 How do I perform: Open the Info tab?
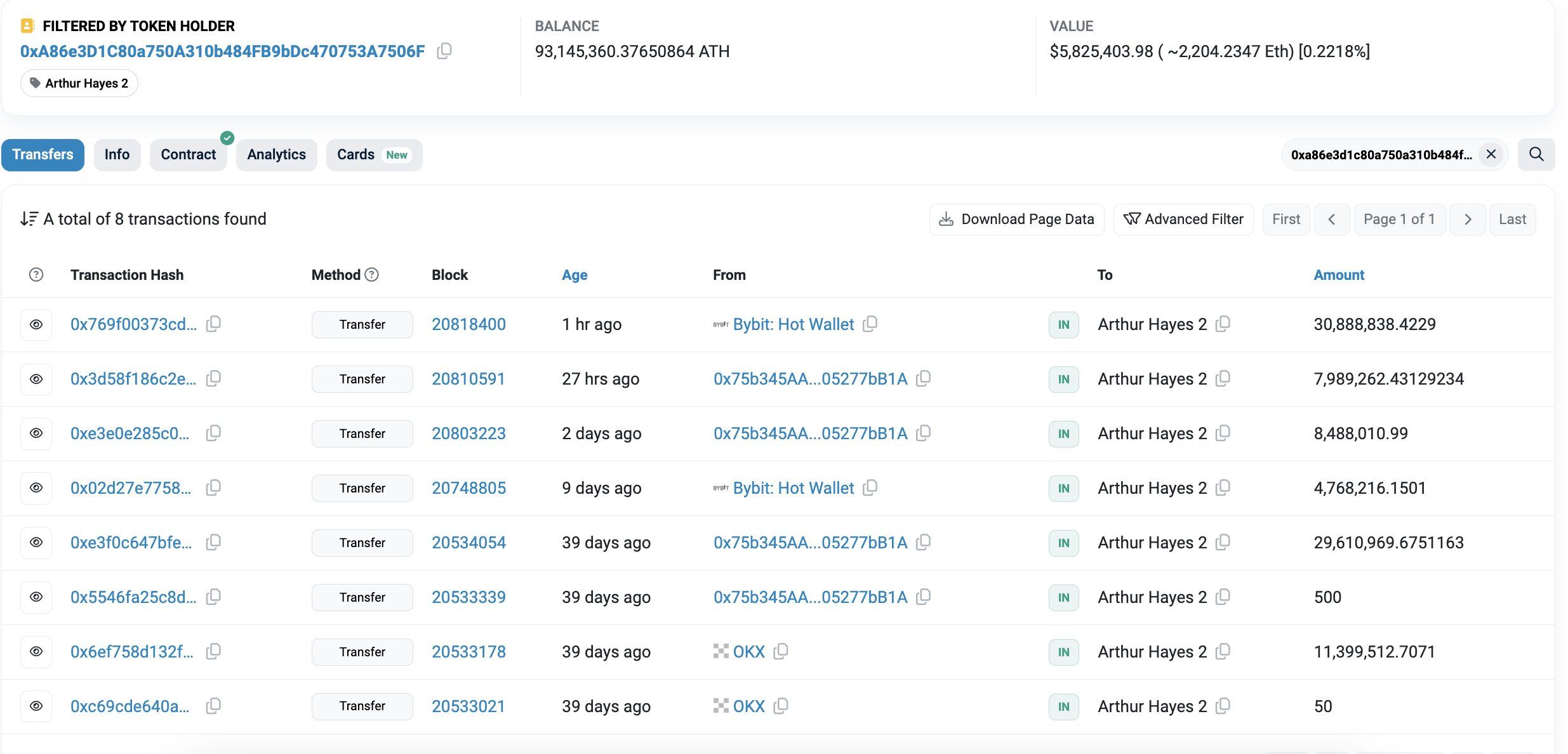117,155
